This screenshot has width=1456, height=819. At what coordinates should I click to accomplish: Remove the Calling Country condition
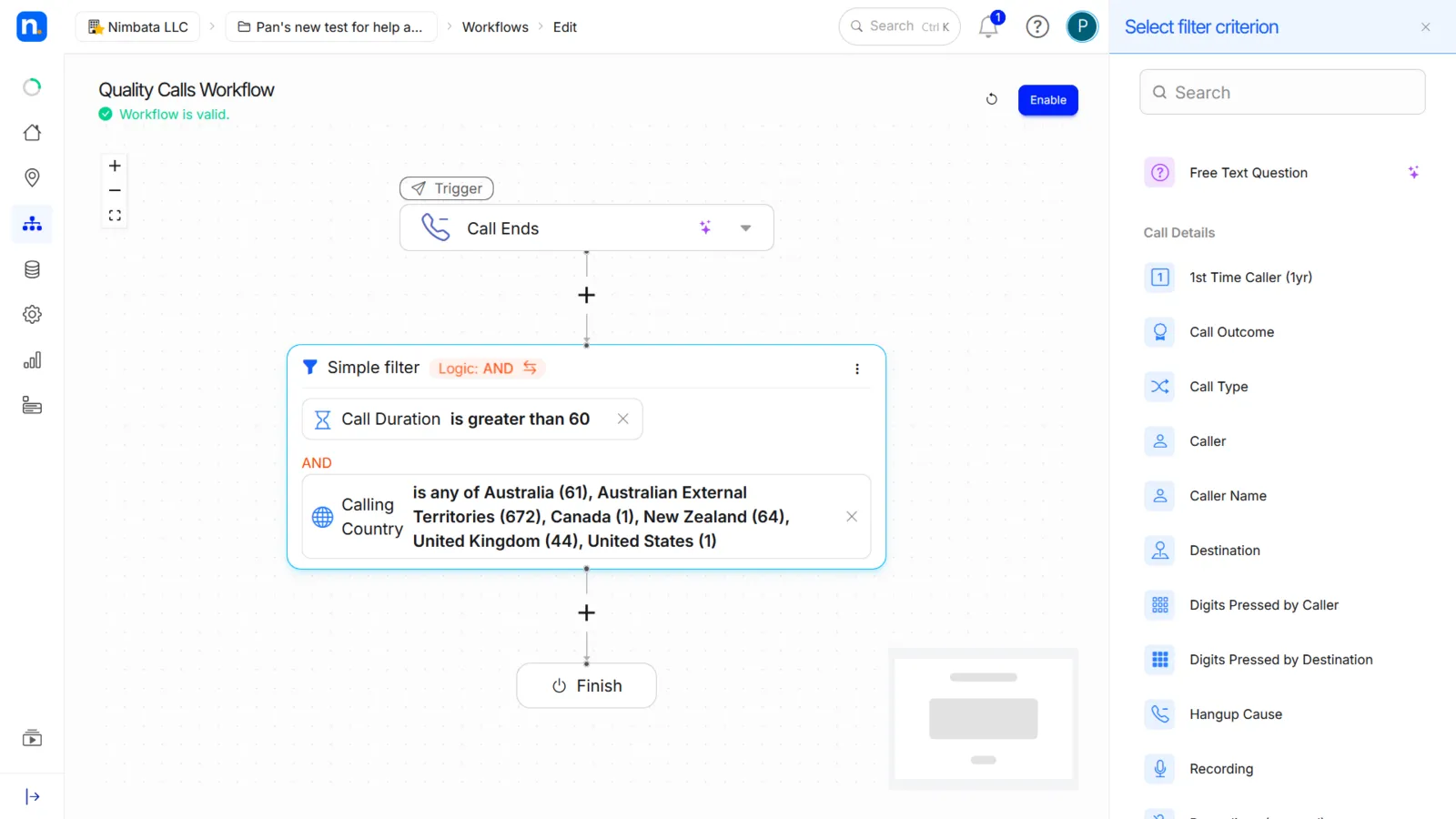(852, 516)
